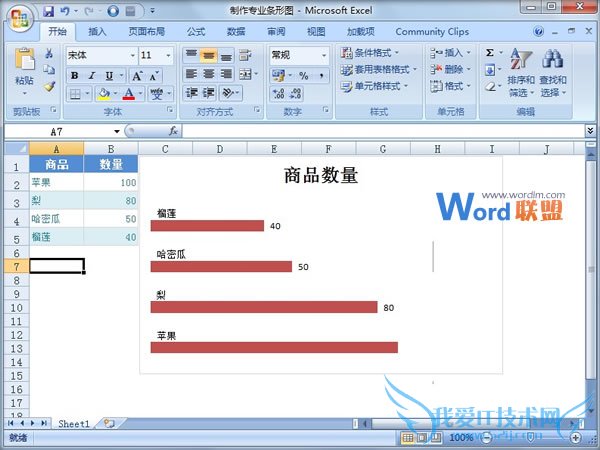Open the Community Clips tab
Image resolution: width=600 pixels, height=450 pixels.
(x=432, y=31)
